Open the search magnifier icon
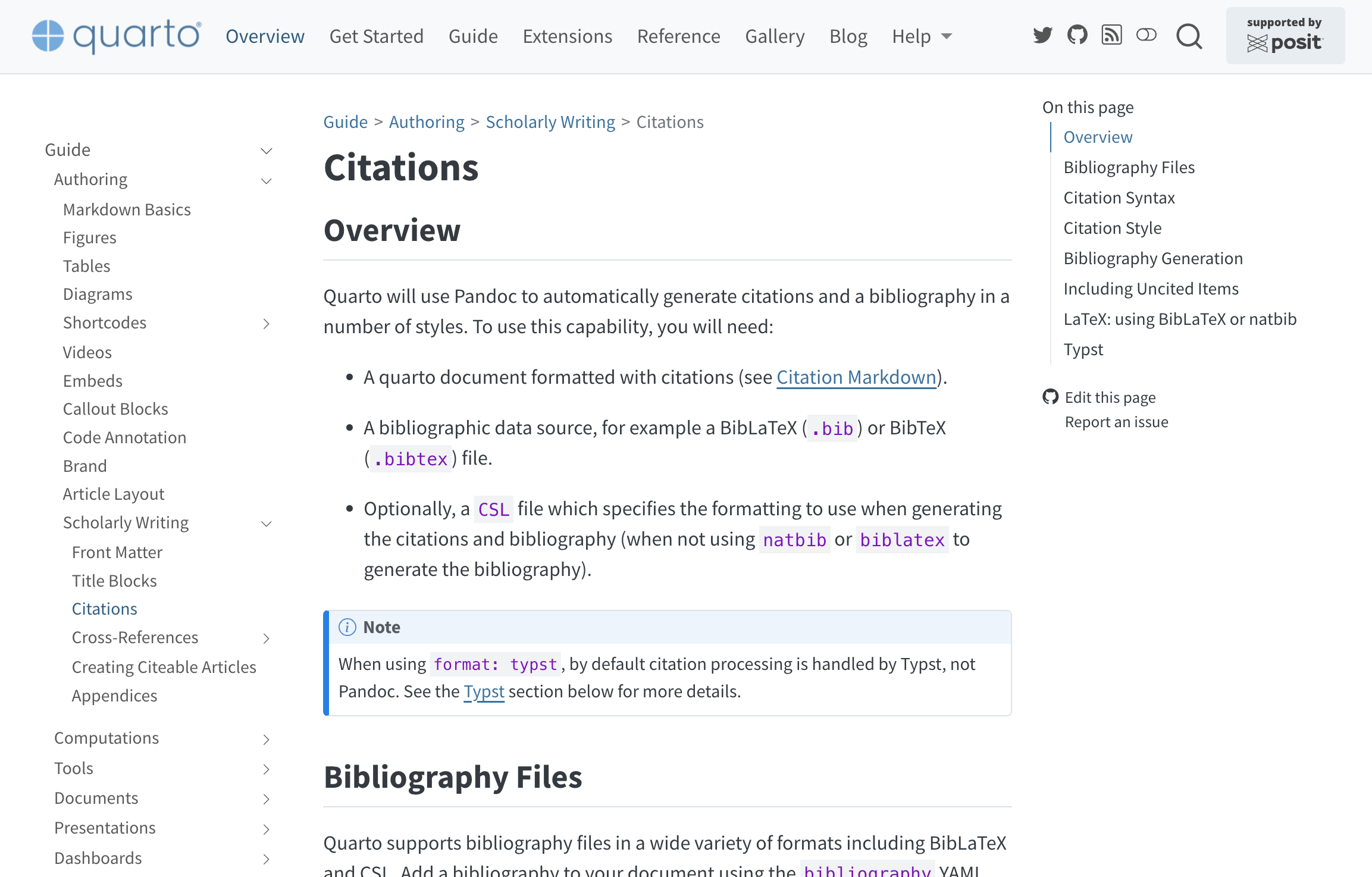Screen dimensions: 1372x877 pos(1189,37)
